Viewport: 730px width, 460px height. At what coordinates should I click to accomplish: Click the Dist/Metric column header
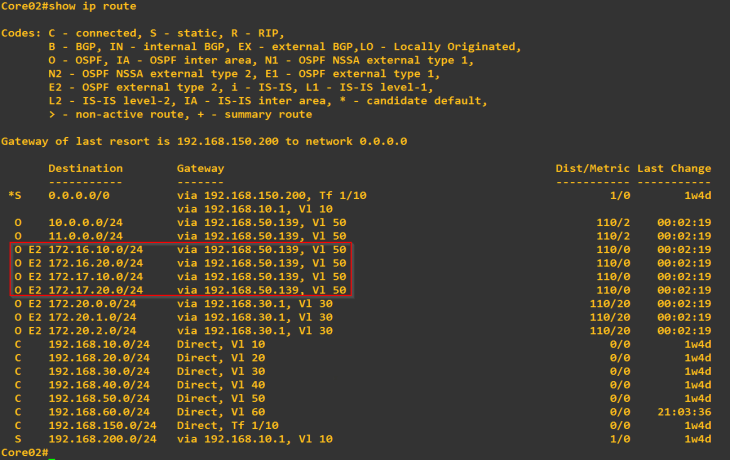[x=593, y=168]
